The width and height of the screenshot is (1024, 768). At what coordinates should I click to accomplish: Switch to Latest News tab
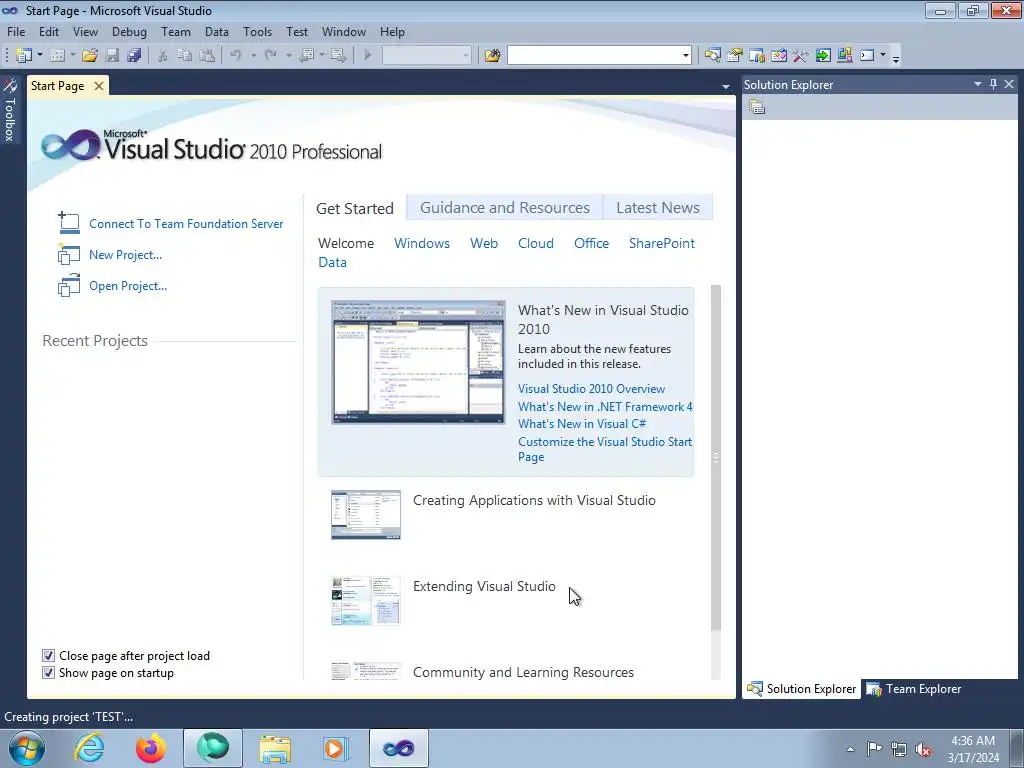[x=658, y=208]
